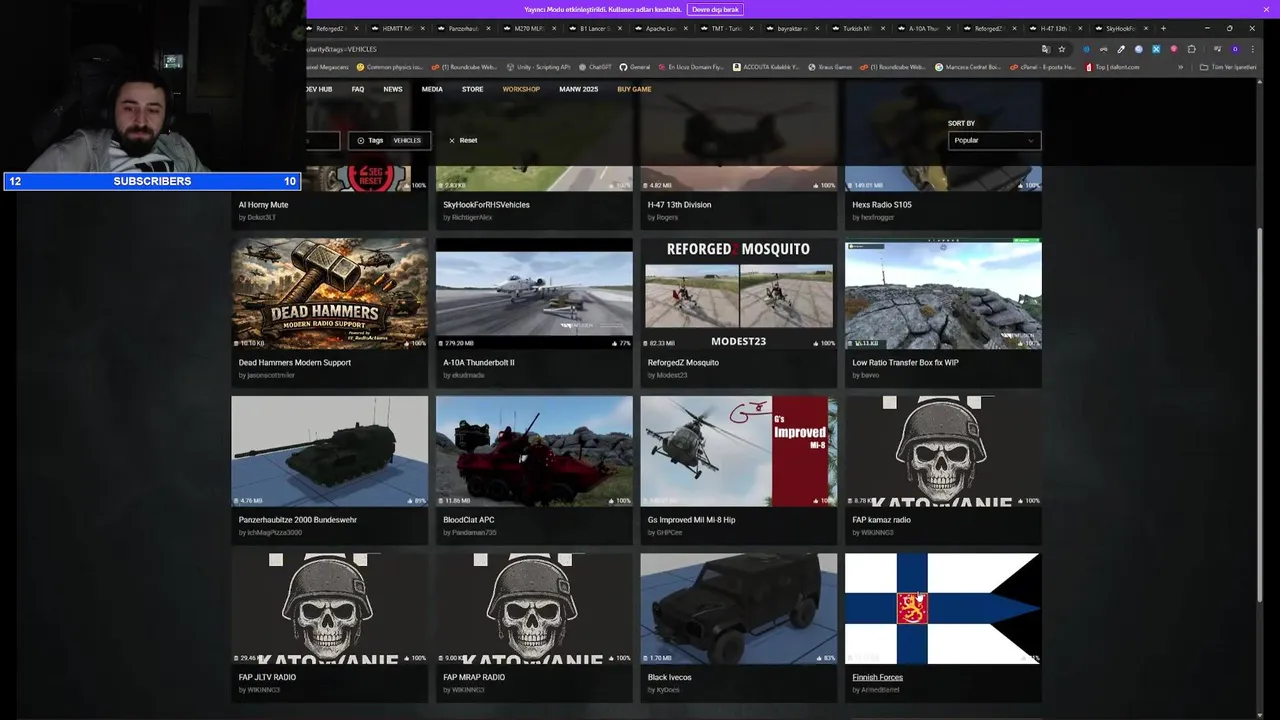Switch to the M270 MLRS browser tab
Image resolution: width=1280 pixels, height=720 pixels.
click(529, 28)
